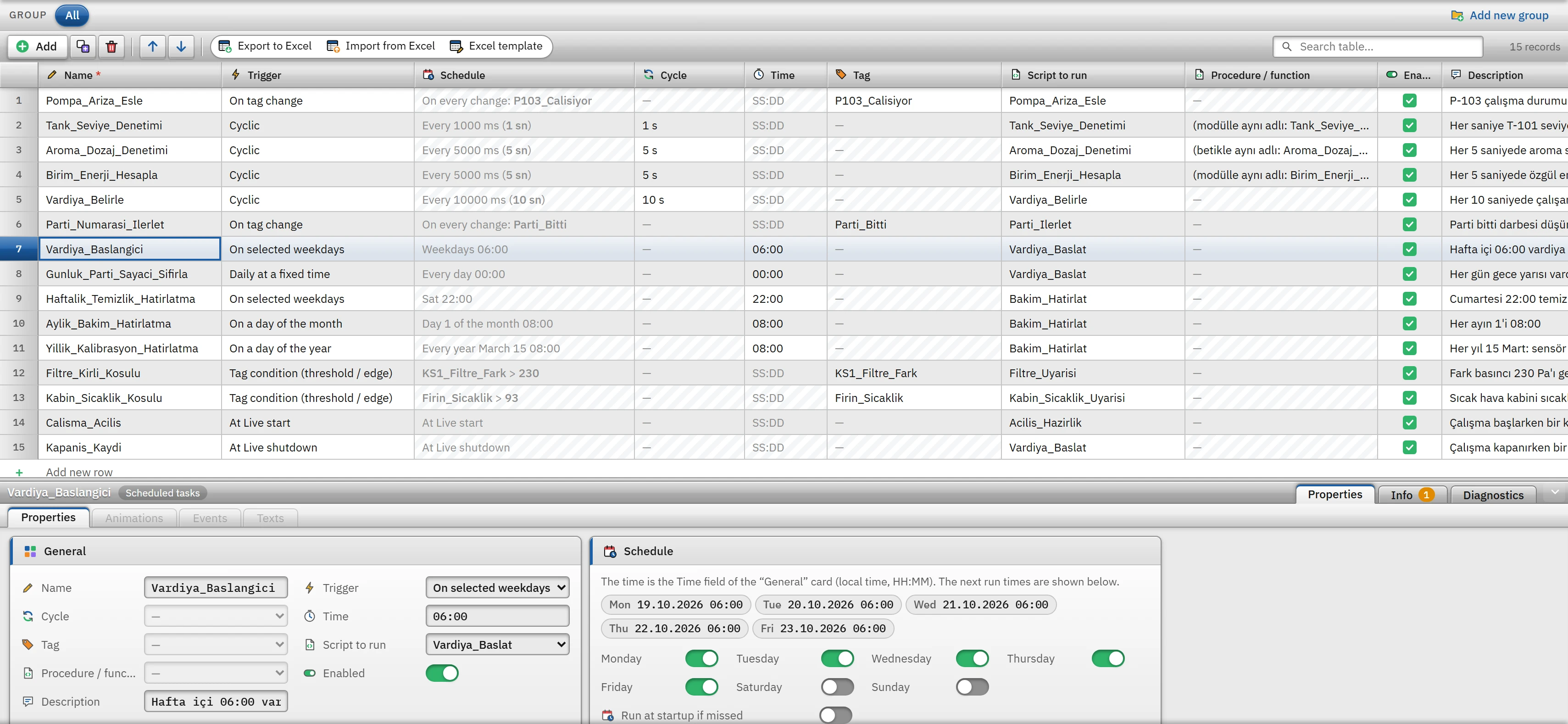Image resolution: width=1568 pixels, height=724 pixels.
Task: Click the Time field showing 06:00
Action: point(497,616)
